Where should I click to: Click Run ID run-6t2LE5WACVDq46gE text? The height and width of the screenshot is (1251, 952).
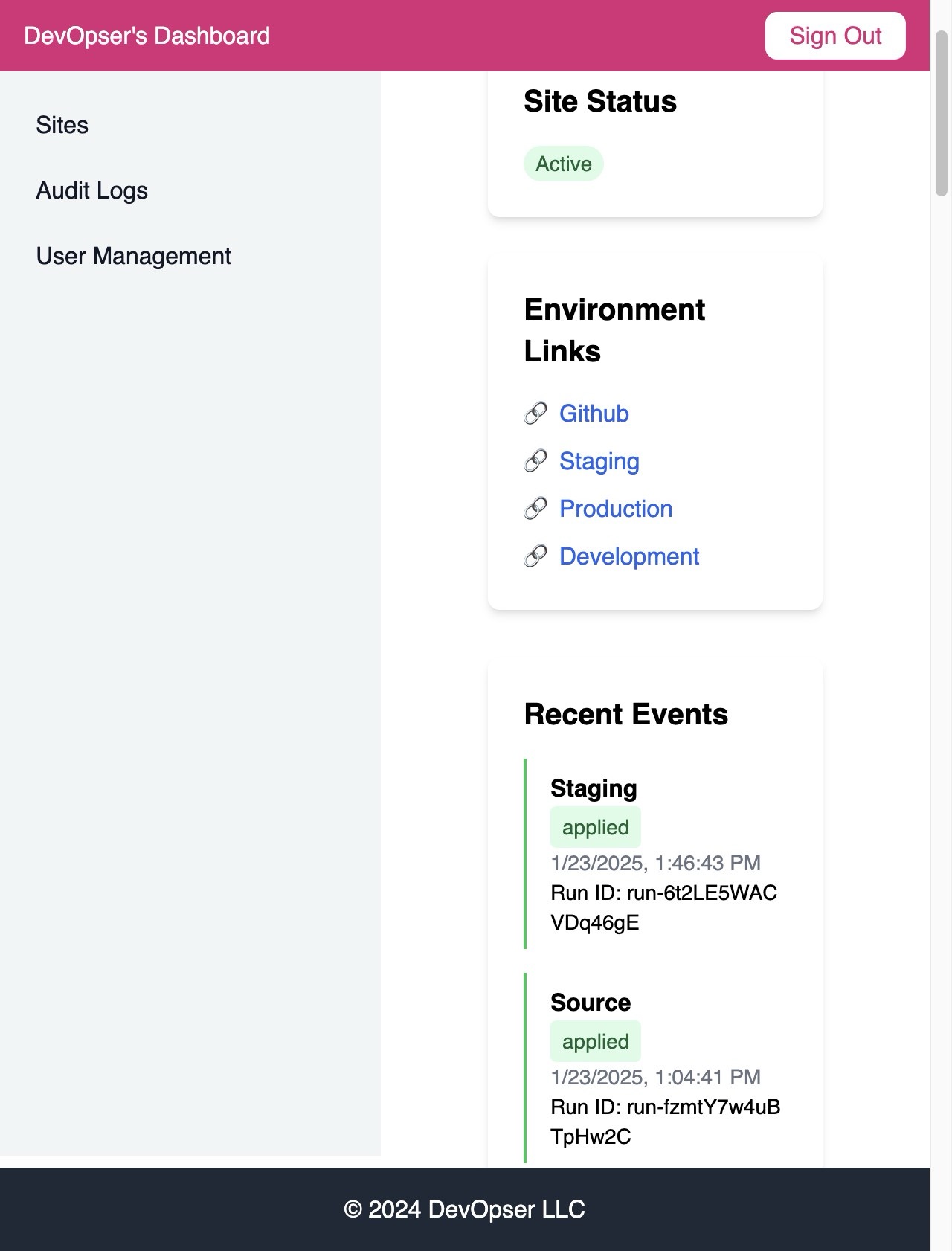(x=663, y=907)
